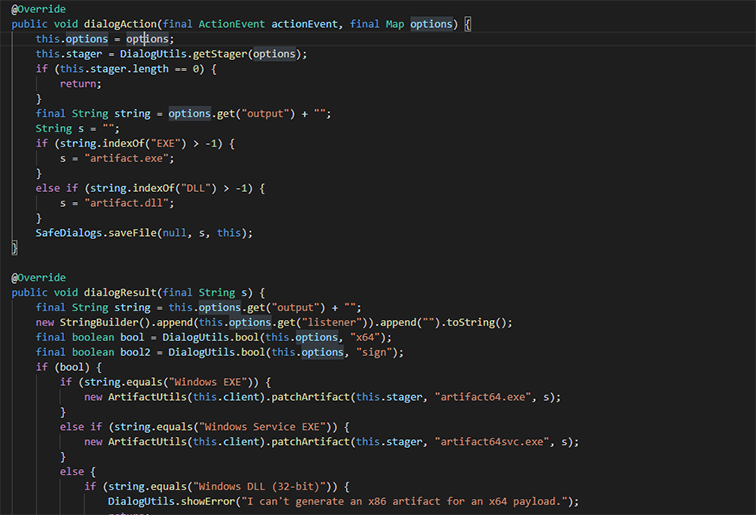Click the "sign" string argument
Image resolution: width=756 pixels, height=515 pixels.
coord(374,352)
